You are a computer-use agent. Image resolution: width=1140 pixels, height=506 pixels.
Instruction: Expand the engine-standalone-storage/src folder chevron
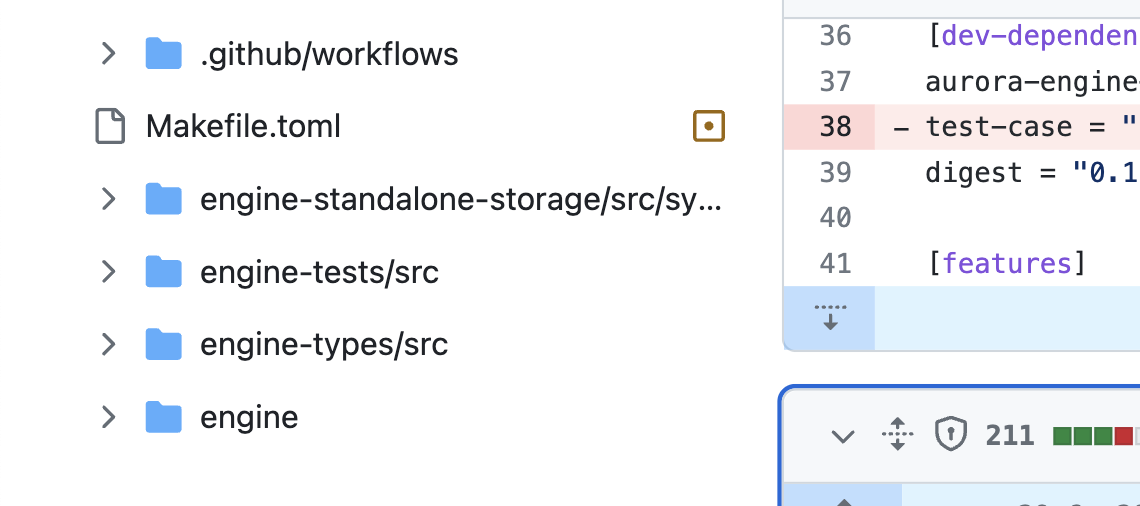click(108, 198)
